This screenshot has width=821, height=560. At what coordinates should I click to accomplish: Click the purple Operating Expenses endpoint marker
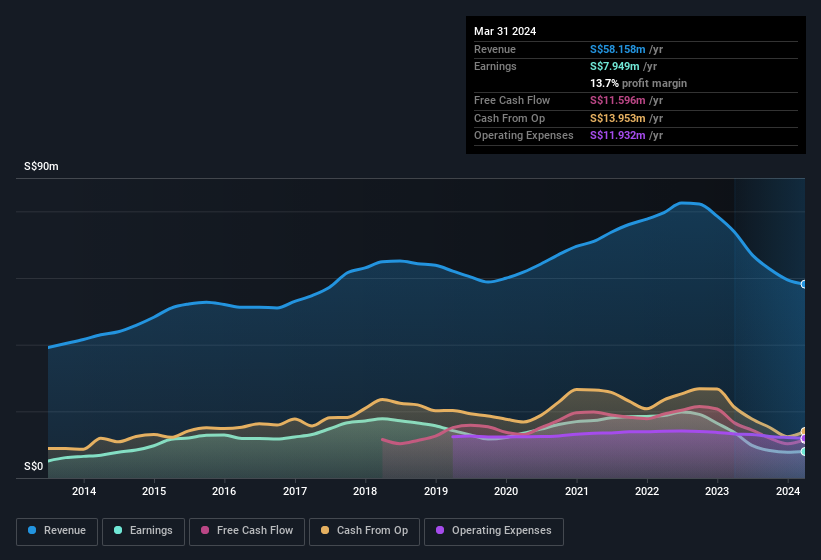(804, 439)
